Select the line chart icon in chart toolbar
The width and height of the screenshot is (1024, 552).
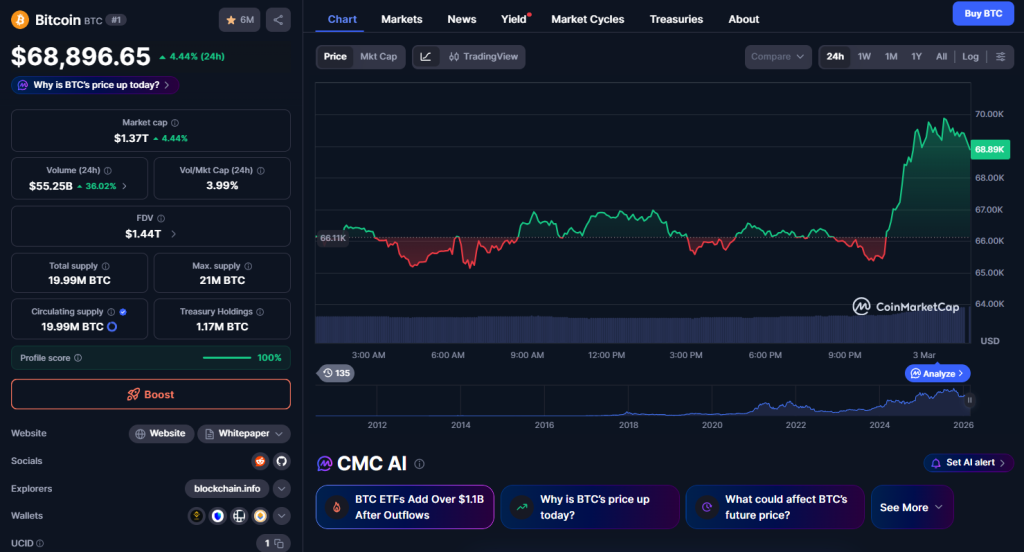426,57
